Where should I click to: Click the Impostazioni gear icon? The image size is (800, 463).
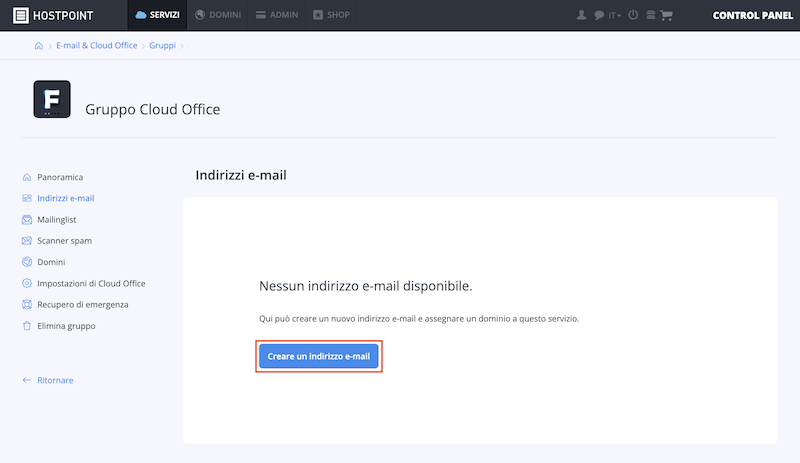pos(27,283)
